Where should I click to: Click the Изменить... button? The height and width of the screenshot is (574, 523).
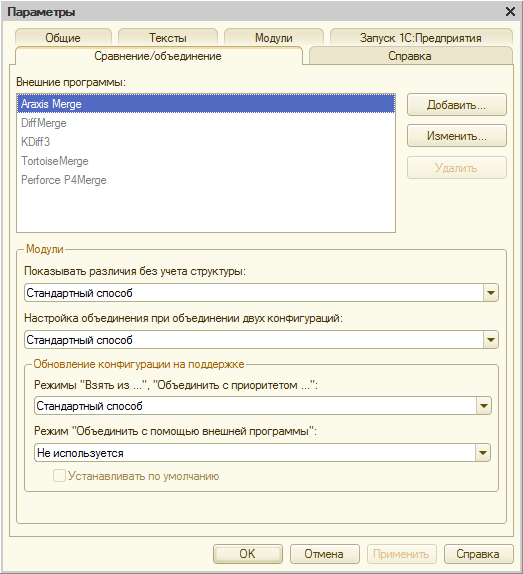[x=457, y=136]
